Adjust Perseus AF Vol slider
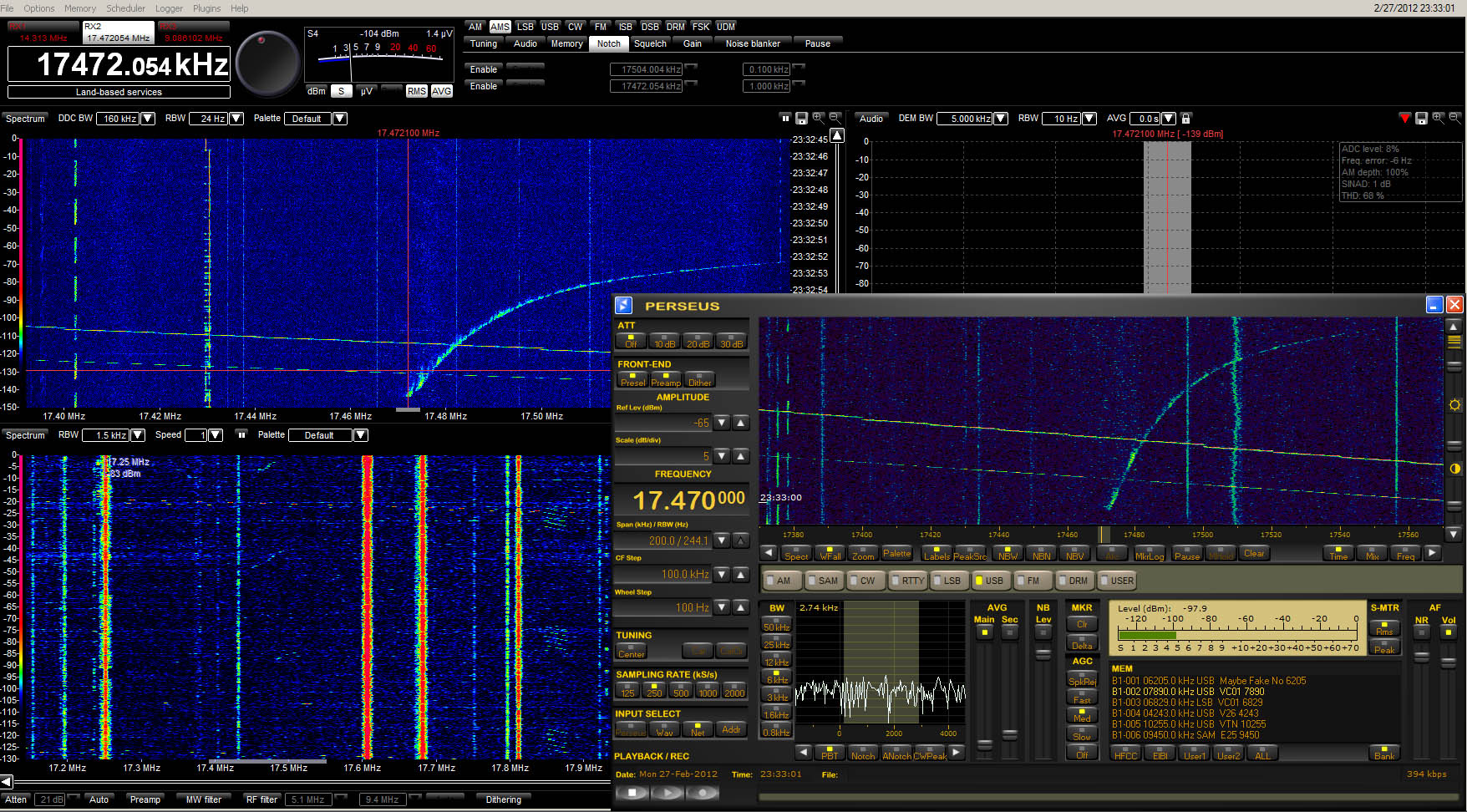Viewport: 1467px width, 812px height. click(x=1449, y=662)
